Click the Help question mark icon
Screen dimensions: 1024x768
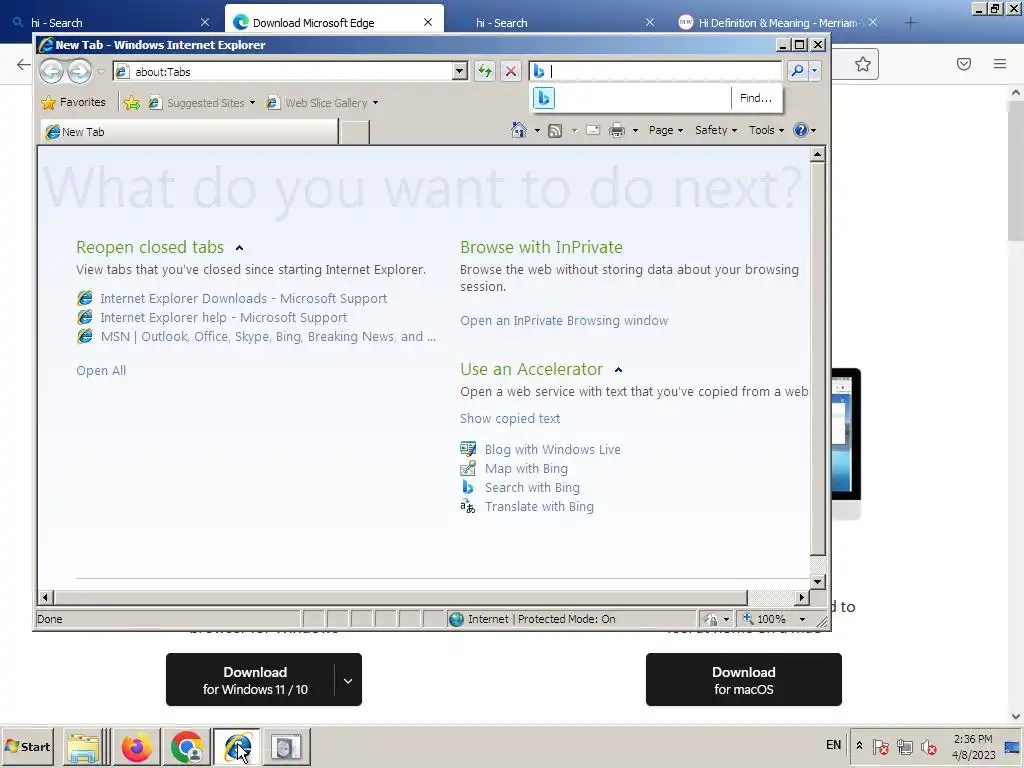(800, 130)
